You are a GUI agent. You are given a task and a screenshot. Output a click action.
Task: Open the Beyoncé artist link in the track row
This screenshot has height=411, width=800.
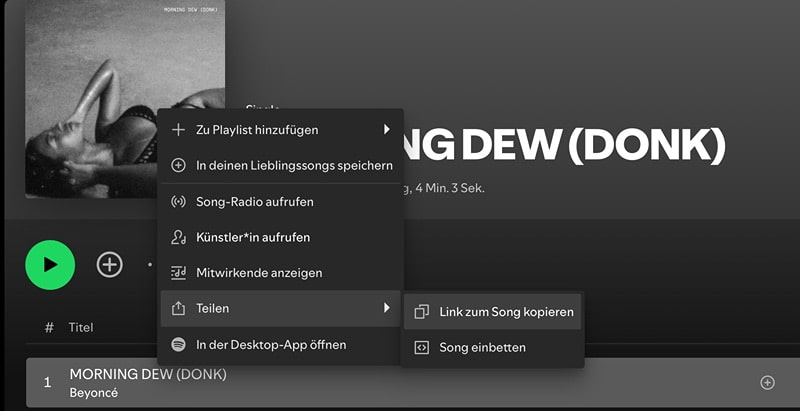point(93,393)
